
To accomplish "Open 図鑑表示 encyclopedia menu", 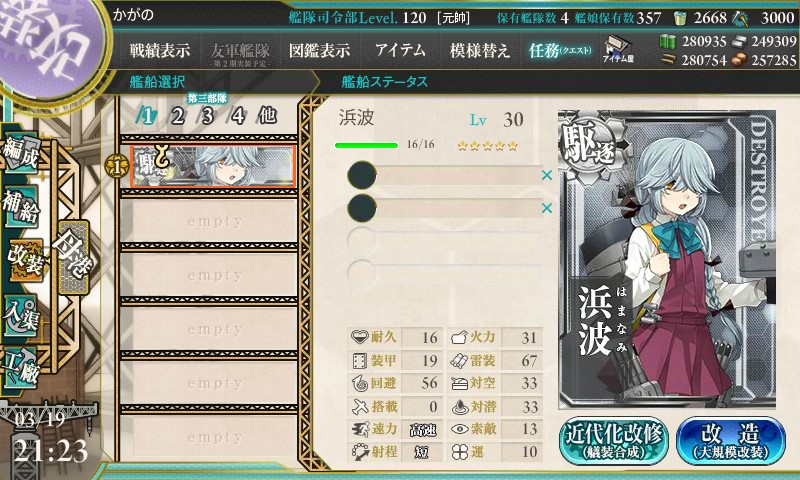I will tap(319, 50).
